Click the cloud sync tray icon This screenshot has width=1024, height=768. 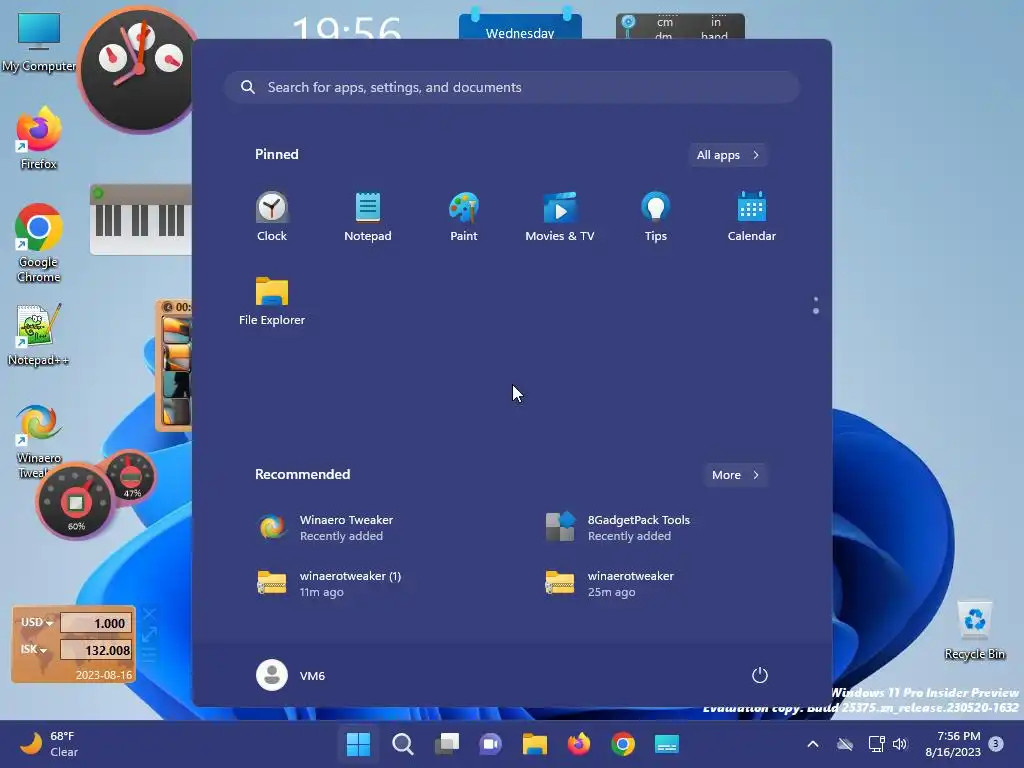click(x=845, y=744)
